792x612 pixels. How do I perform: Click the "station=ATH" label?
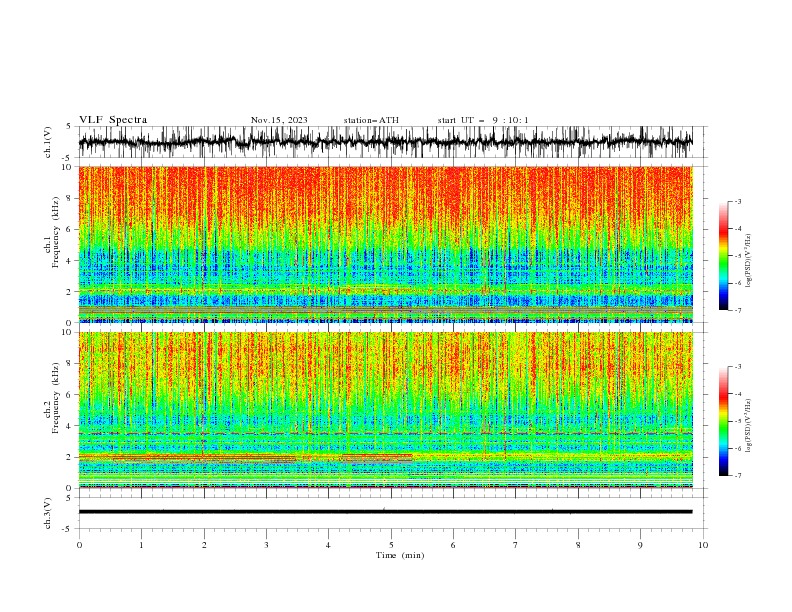371,120
